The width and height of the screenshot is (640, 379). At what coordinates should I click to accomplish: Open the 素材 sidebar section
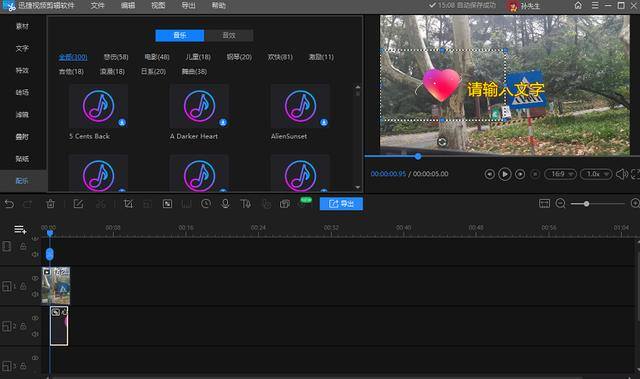22,26
